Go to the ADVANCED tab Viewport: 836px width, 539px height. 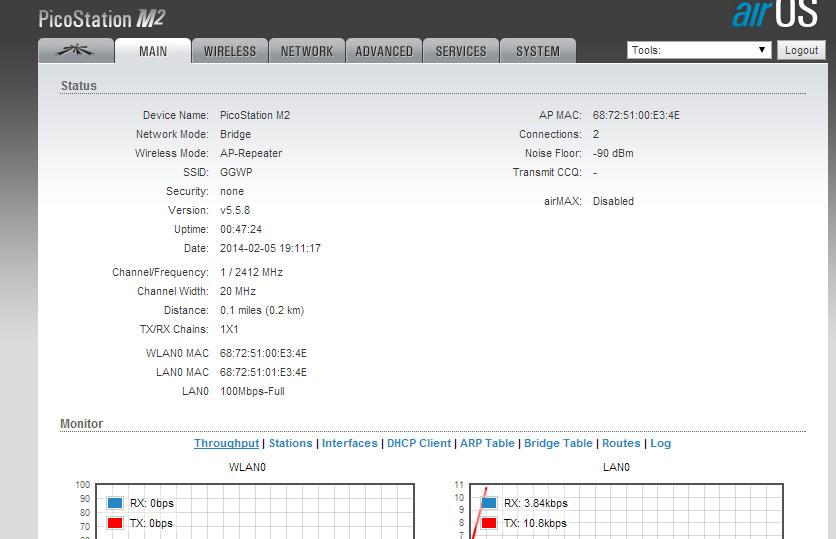point(384,51)
